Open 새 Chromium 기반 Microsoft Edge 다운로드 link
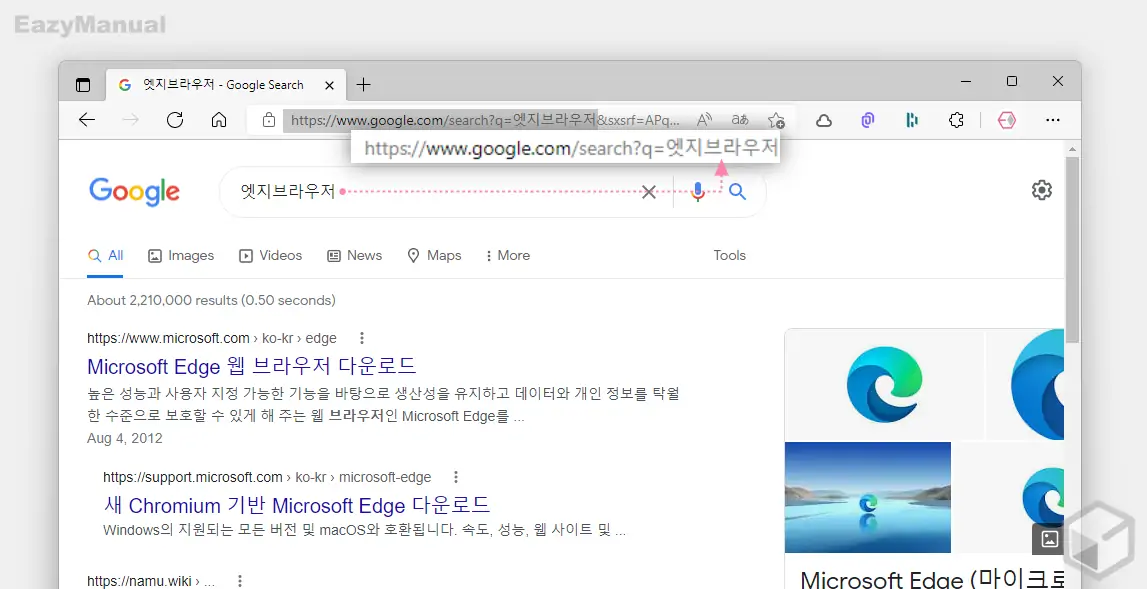1147x589 pixels. click(297, 506)
